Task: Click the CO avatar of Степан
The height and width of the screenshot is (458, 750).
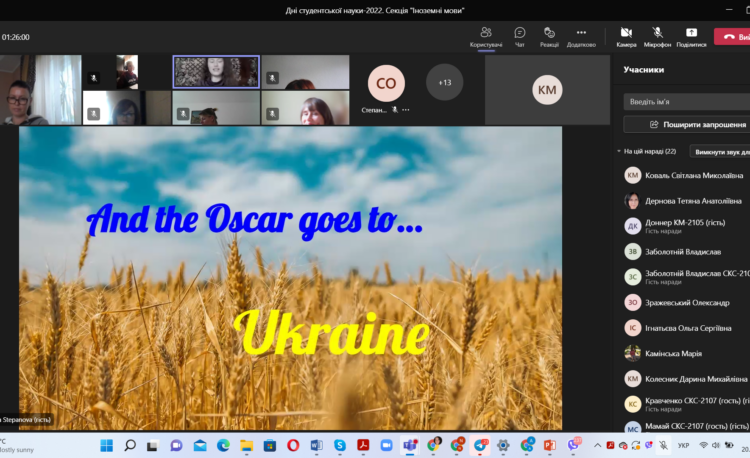Action: tap(386, 83)
